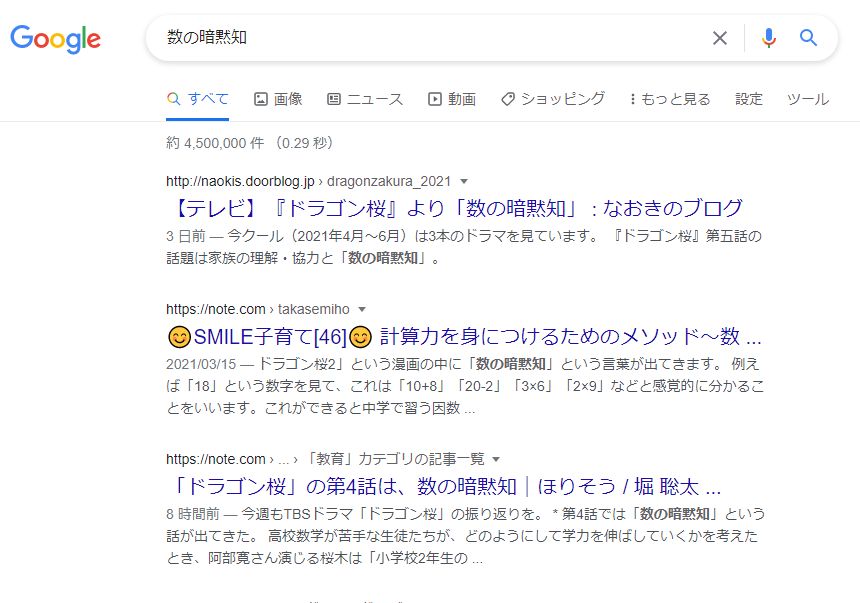This screenshot has height=603, width=860.
Task: Clear the search box with the X icon
Action: (720, 38)
